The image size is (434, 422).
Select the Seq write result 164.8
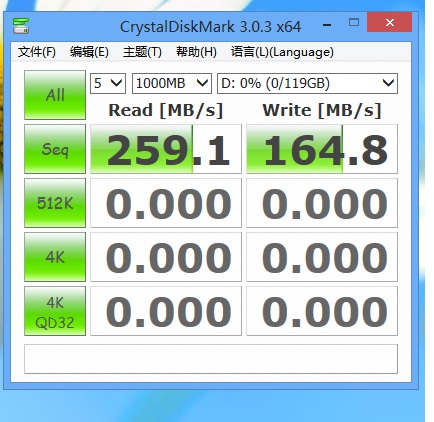(x=322, y=149)
